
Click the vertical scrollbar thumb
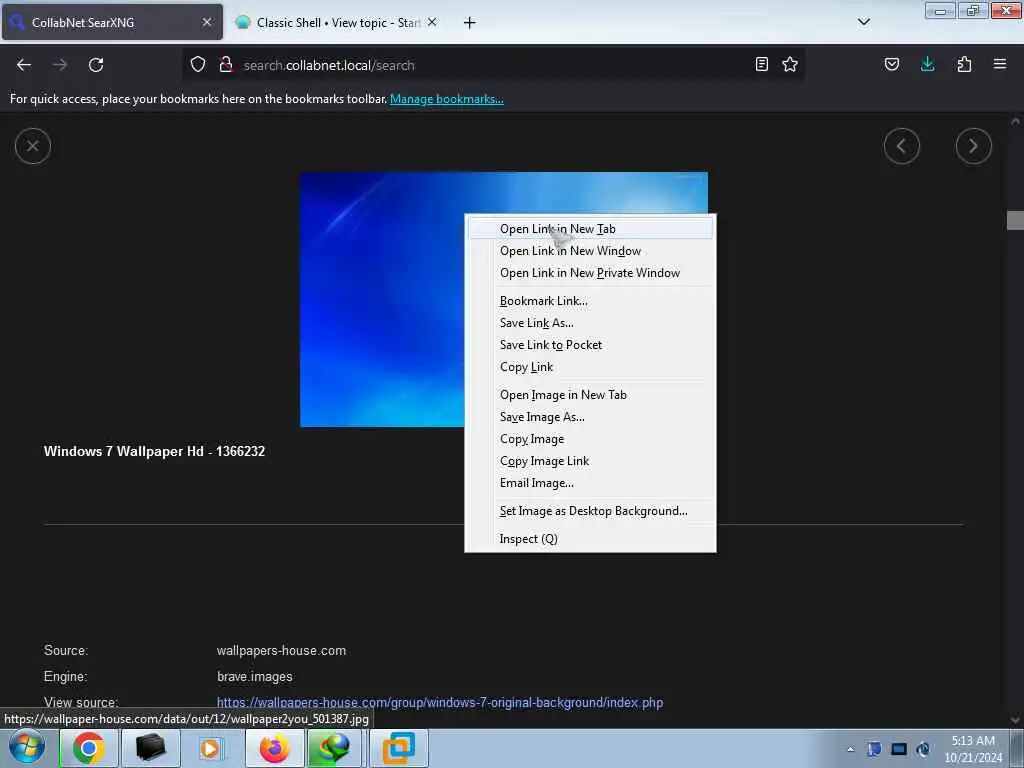point(1015,220)
